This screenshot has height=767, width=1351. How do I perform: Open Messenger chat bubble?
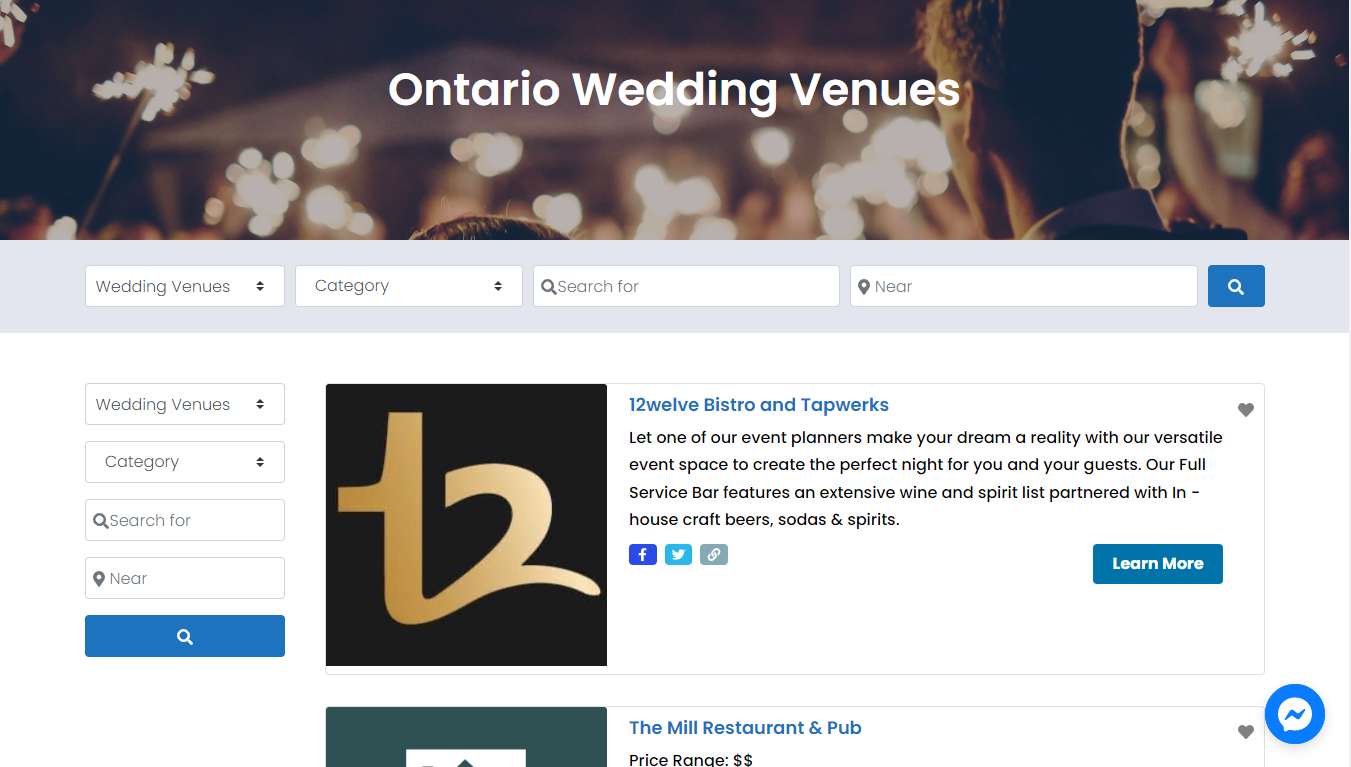click(x=1295, y=714)
